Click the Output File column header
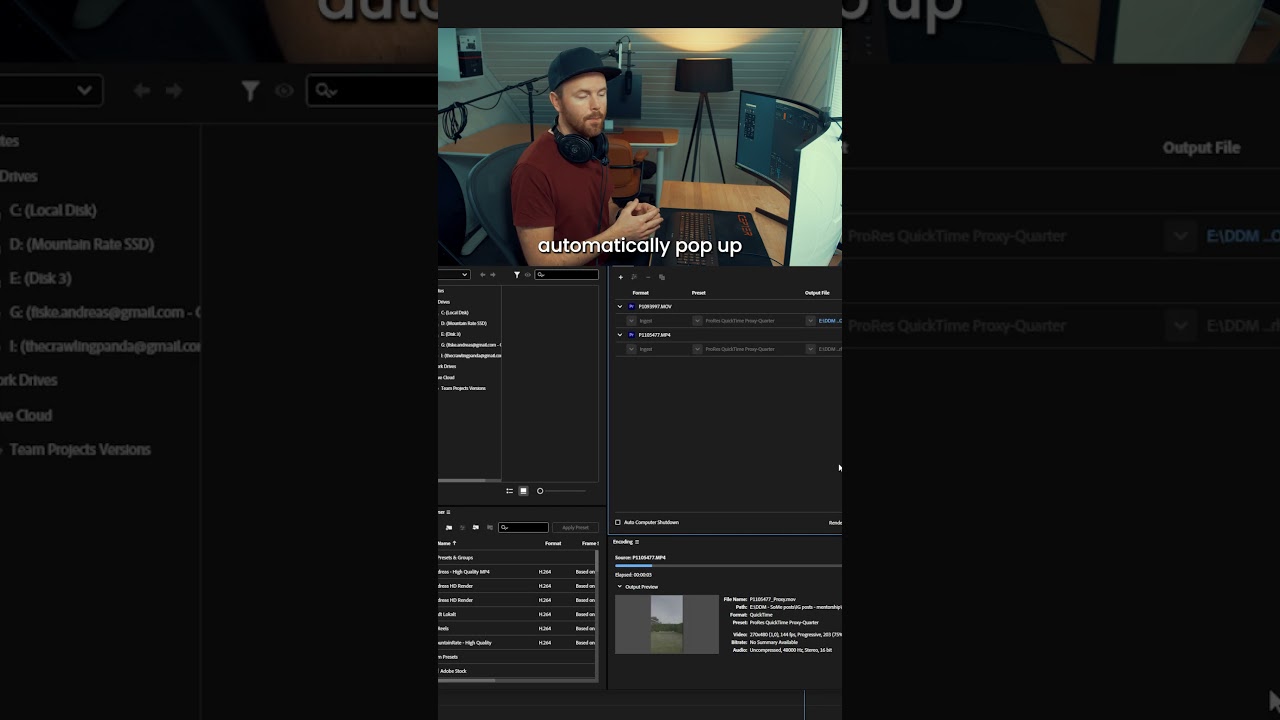This screenshot has width=1280, height=720. click(x=817, y=293)
